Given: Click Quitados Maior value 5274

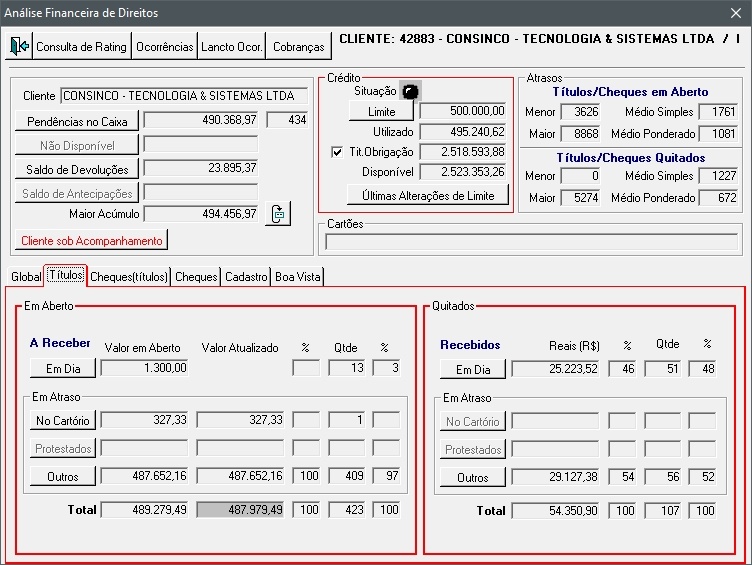Looking at the screenshot, I should [580, 198].
